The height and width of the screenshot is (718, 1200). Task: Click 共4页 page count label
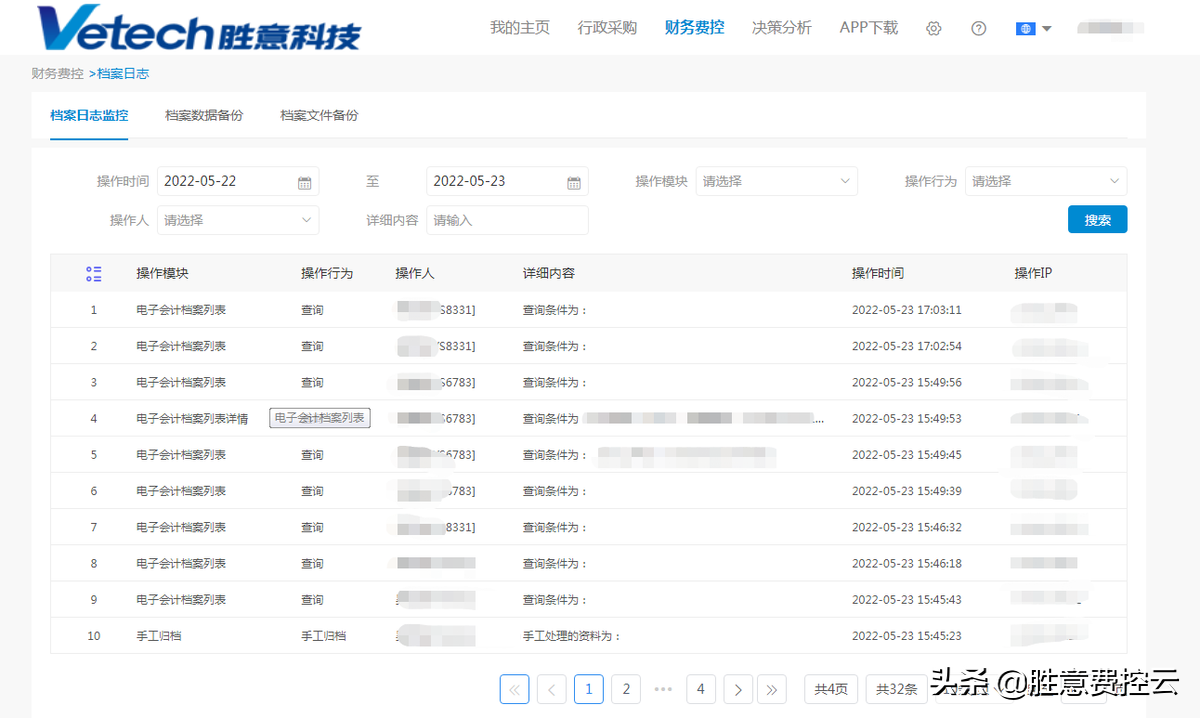[831, 689]
